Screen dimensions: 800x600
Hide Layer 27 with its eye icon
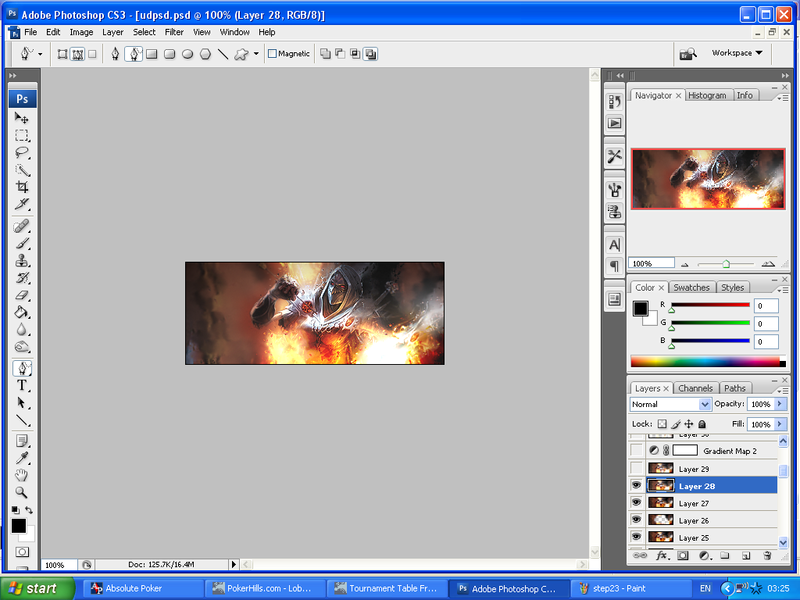(x=636, y=503)
